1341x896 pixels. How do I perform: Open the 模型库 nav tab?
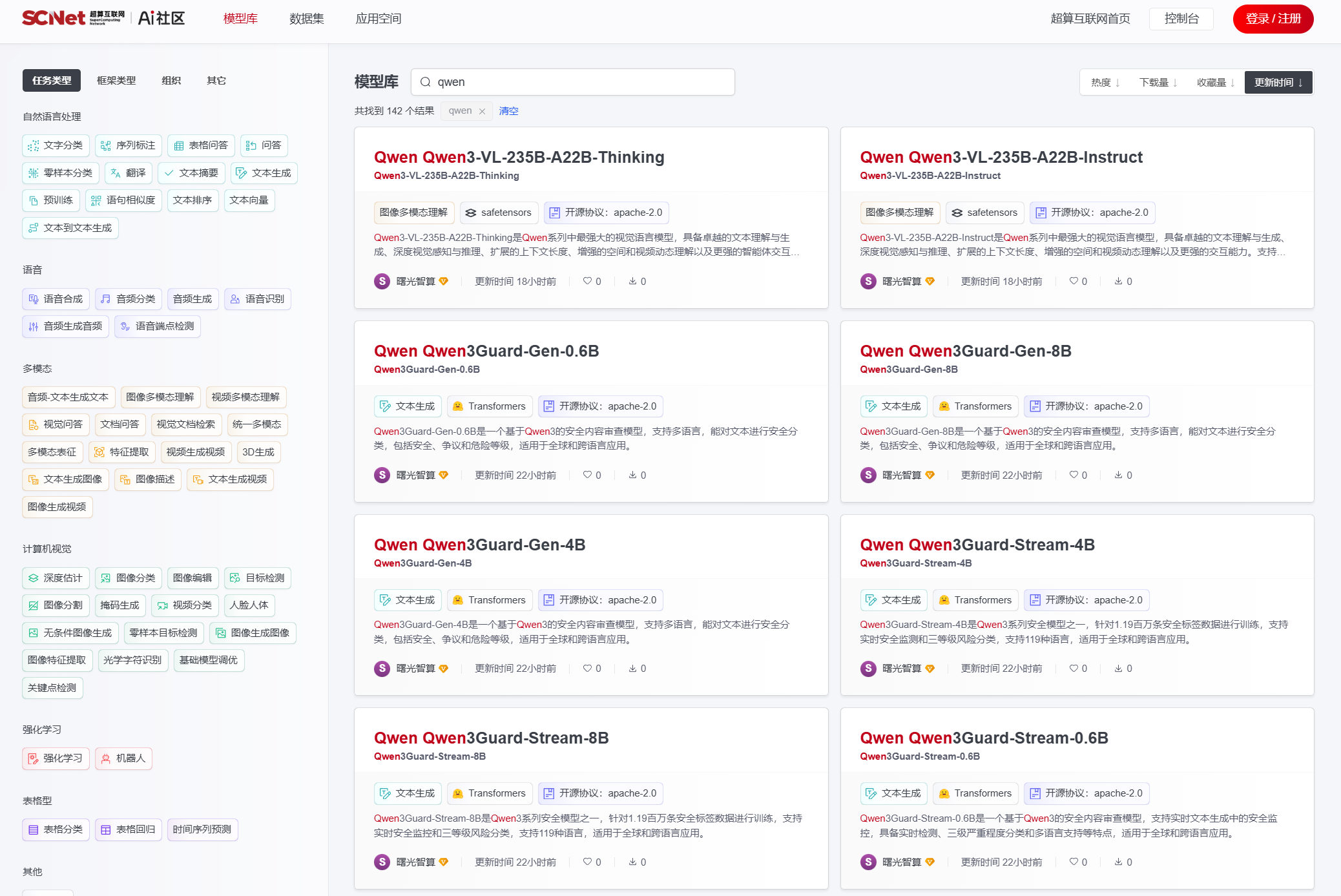(240, 19)
